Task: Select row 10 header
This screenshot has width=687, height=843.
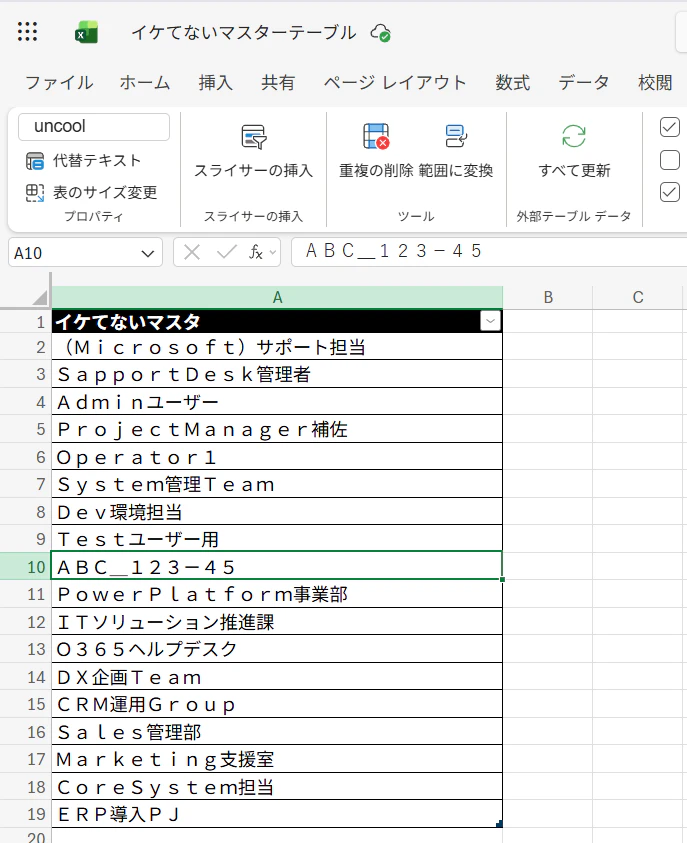Action: (25, 567)
